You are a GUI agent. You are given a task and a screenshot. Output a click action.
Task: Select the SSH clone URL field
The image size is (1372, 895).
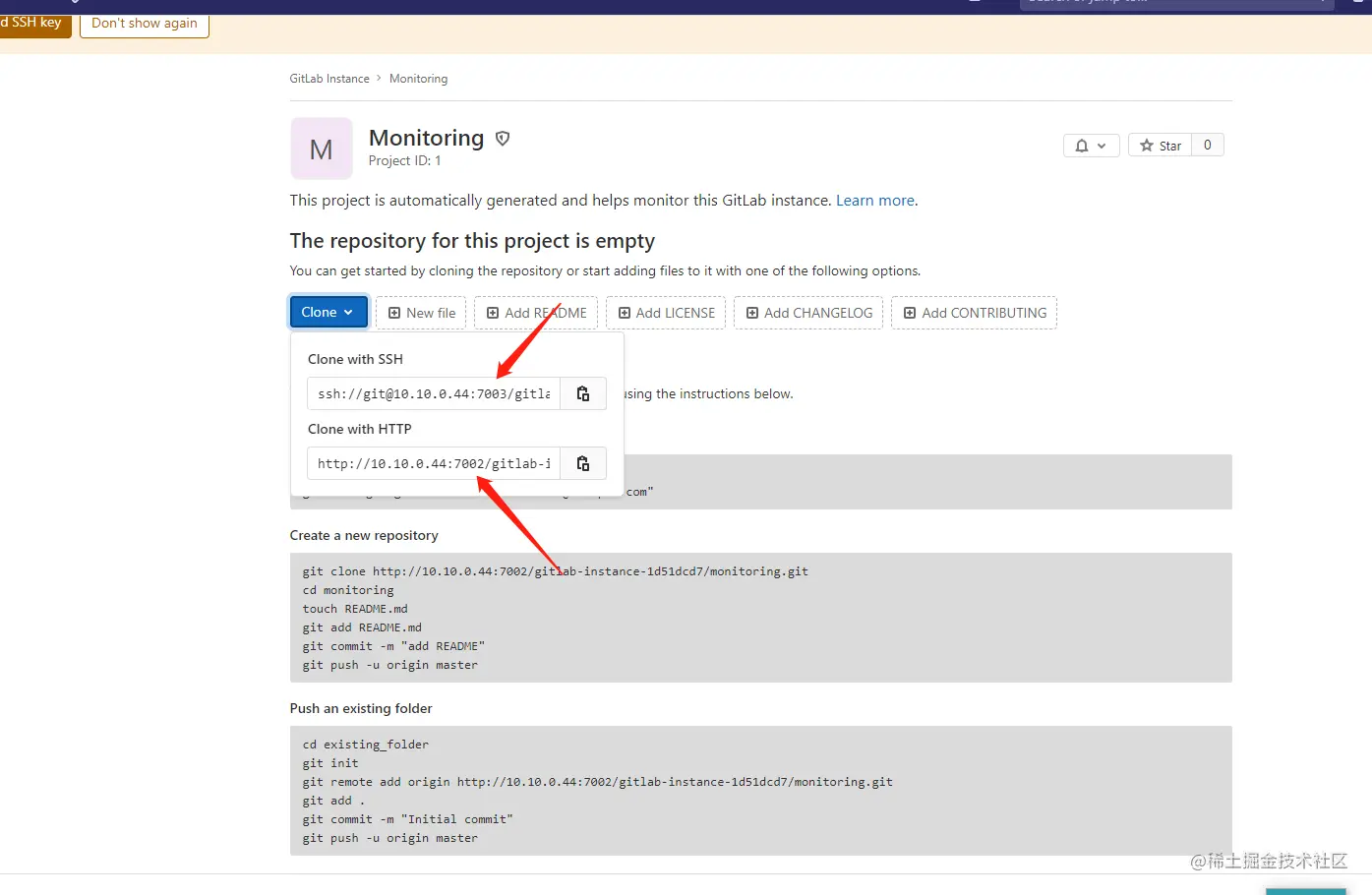click(x=434, y=393)
